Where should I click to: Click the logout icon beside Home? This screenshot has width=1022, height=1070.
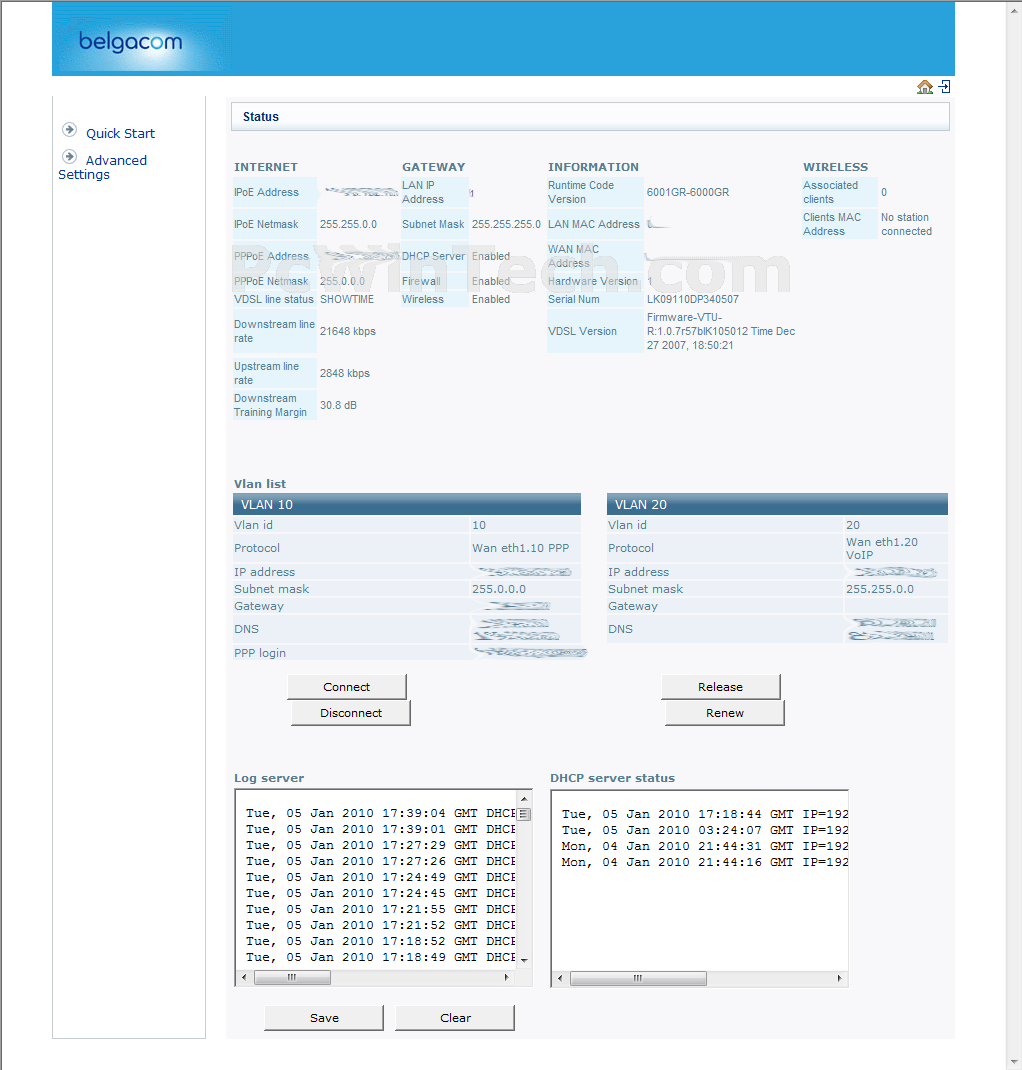point(945,87)
